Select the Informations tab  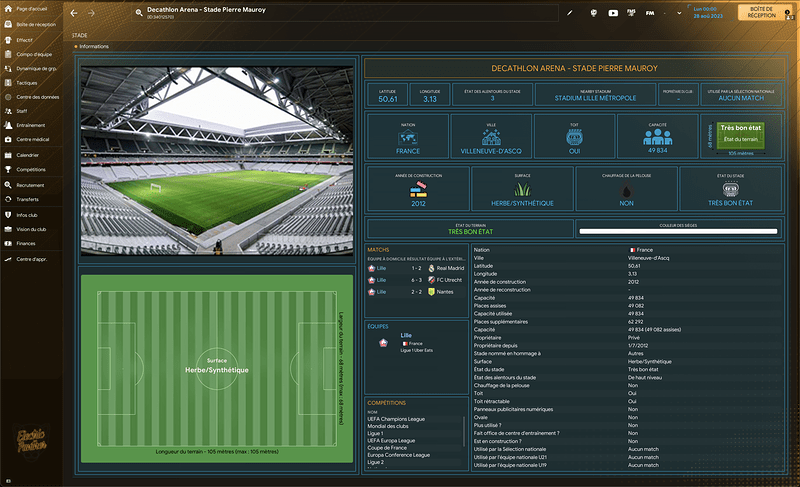[x=94, y=46]
